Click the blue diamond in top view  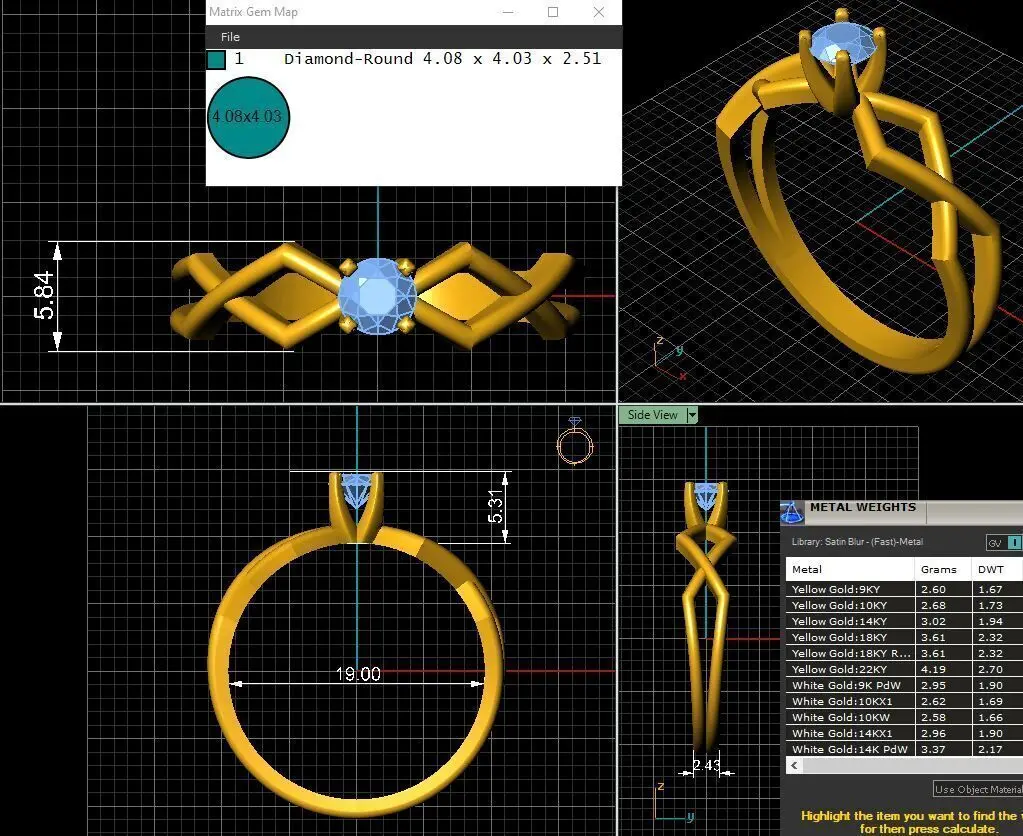(x=377, y=296)
